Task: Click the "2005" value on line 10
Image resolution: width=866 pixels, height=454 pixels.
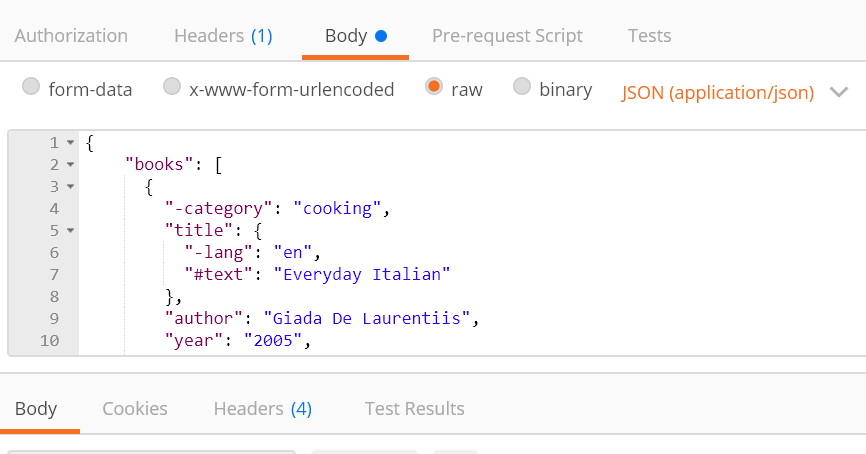Action: 273,341
